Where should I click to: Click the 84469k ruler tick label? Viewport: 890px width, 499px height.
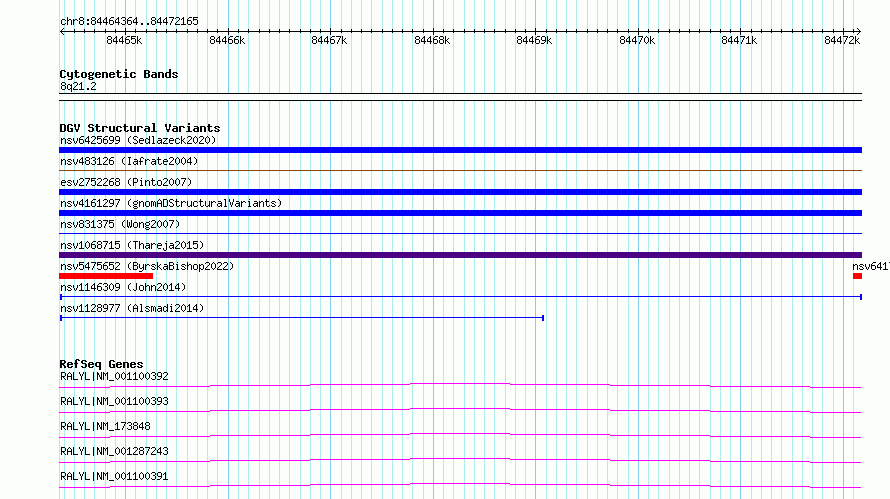[534, 40]
